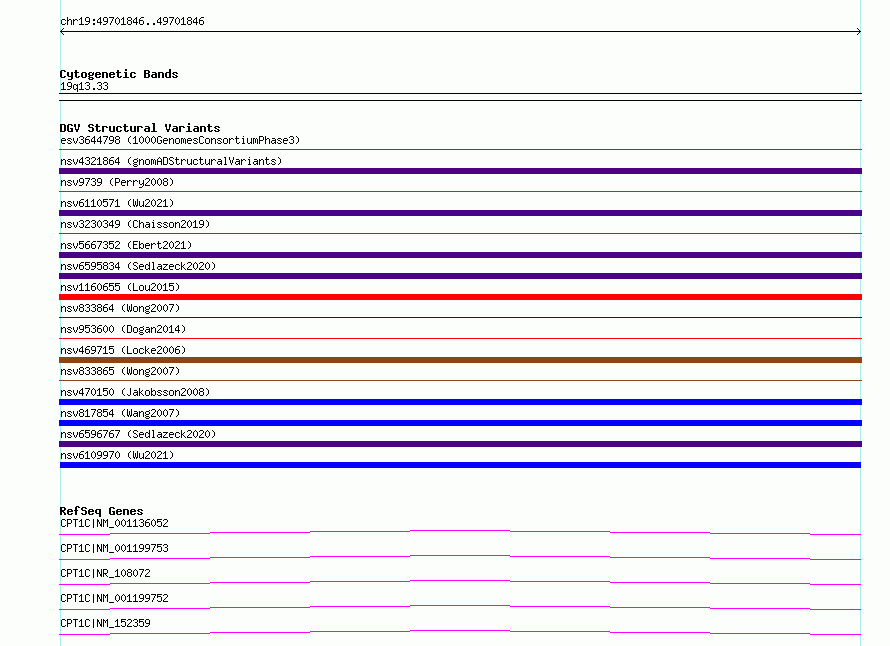Click the purple bar under nsv6596767

click(x=460, y=444)
